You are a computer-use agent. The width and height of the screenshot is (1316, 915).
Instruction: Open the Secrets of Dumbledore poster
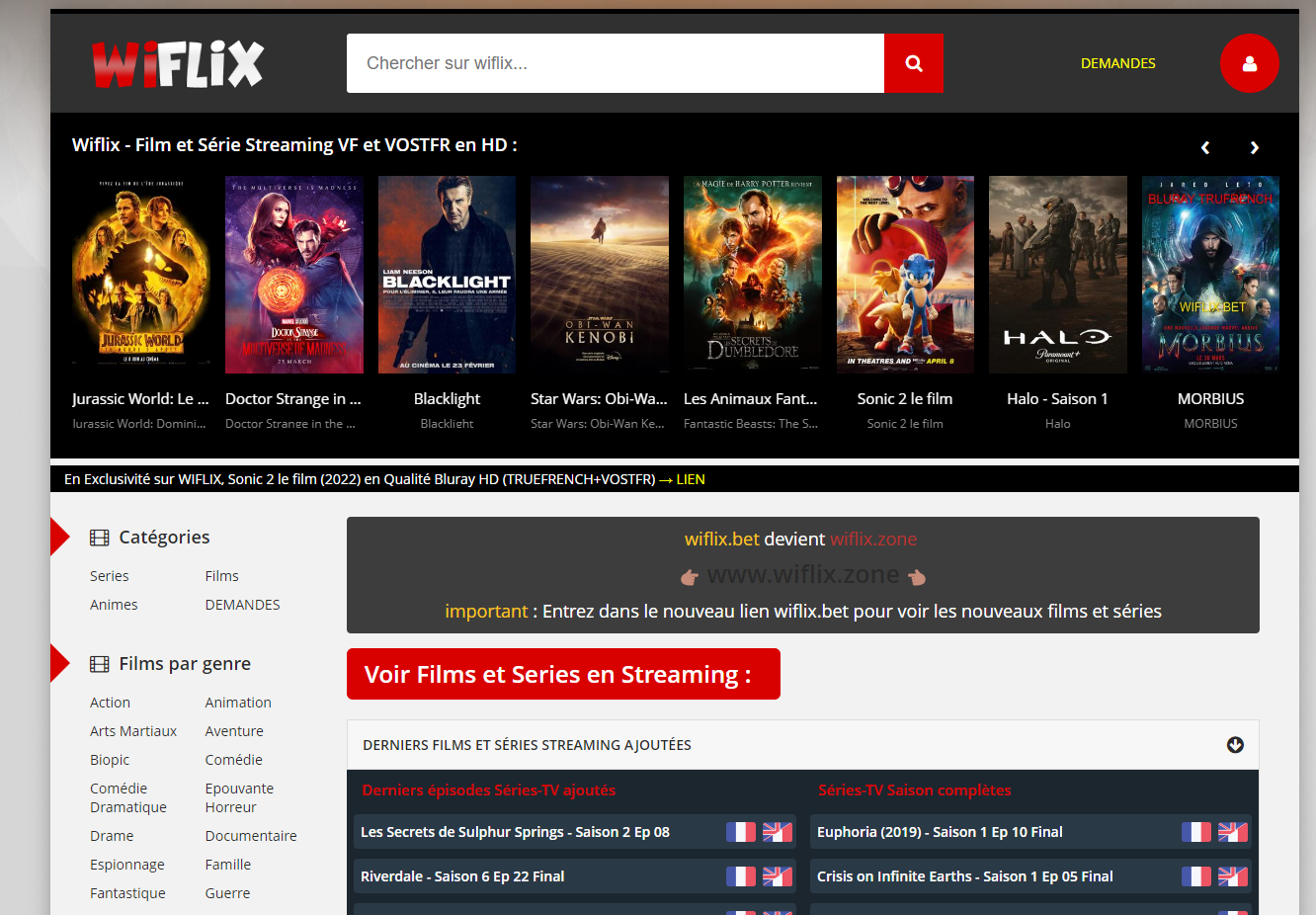pyautogui.click(x=753, y=275)
